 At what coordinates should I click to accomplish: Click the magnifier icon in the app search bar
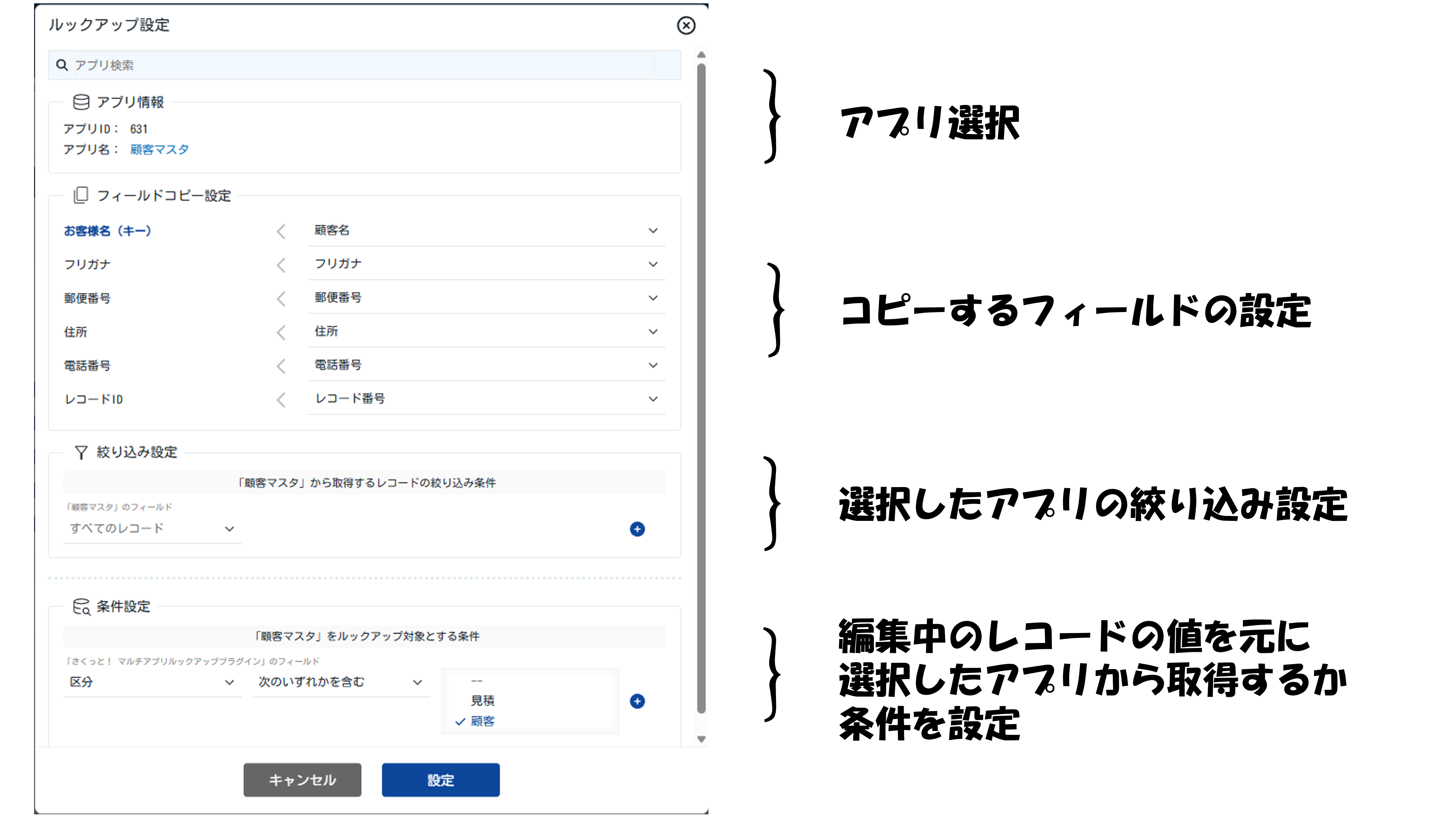[62, 65]
